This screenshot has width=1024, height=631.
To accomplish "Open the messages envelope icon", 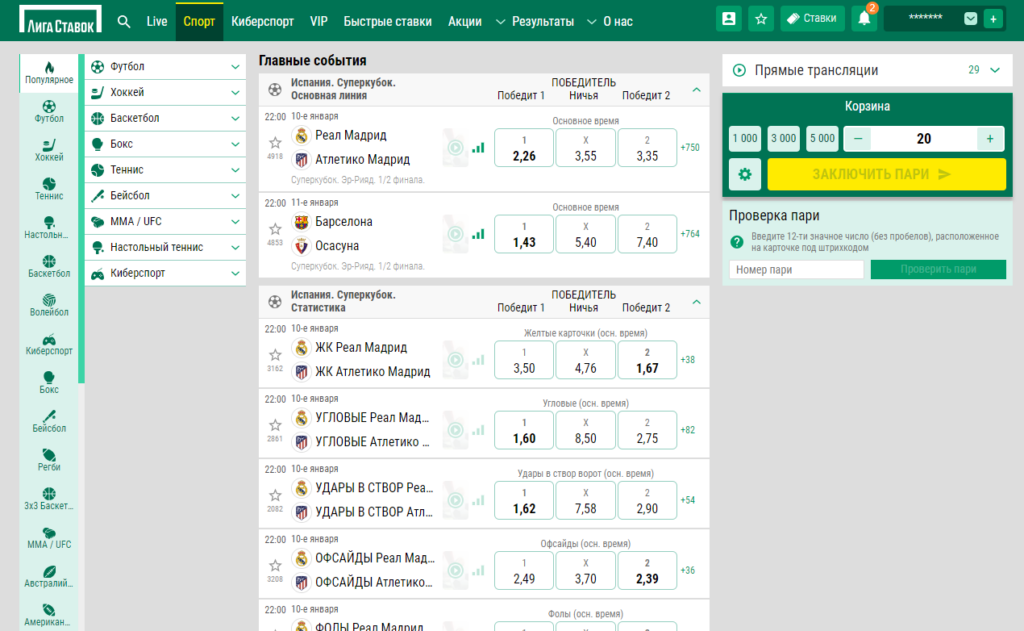I will click(x=970, y=19).
